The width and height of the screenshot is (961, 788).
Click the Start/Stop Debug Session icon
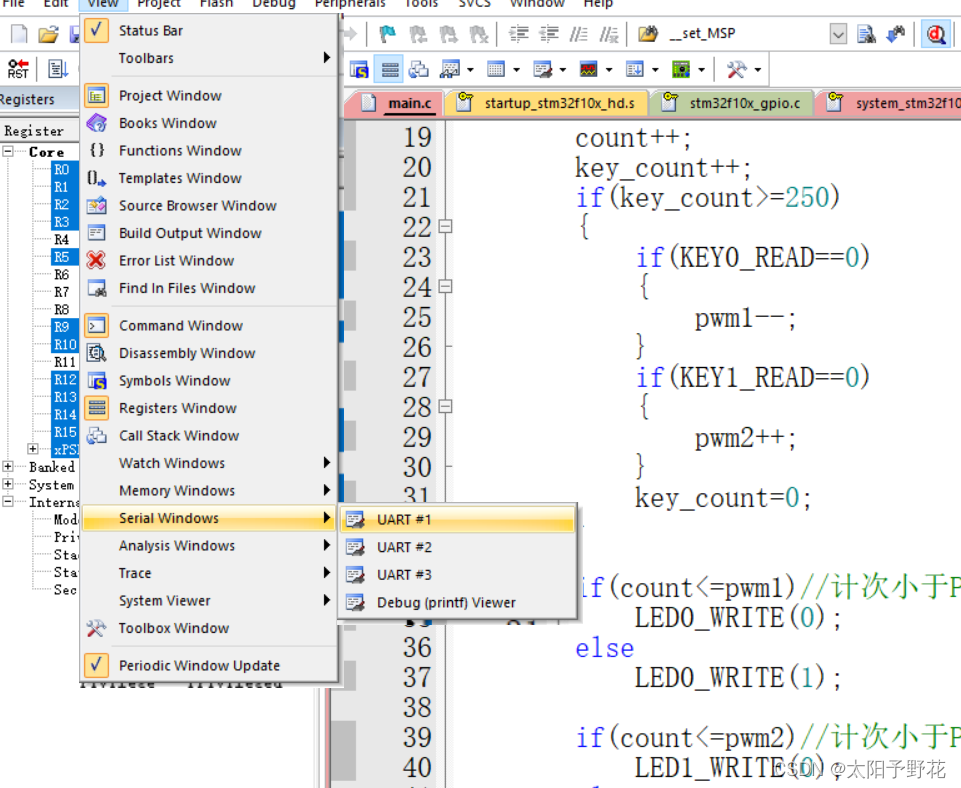[x=936, y=34]
